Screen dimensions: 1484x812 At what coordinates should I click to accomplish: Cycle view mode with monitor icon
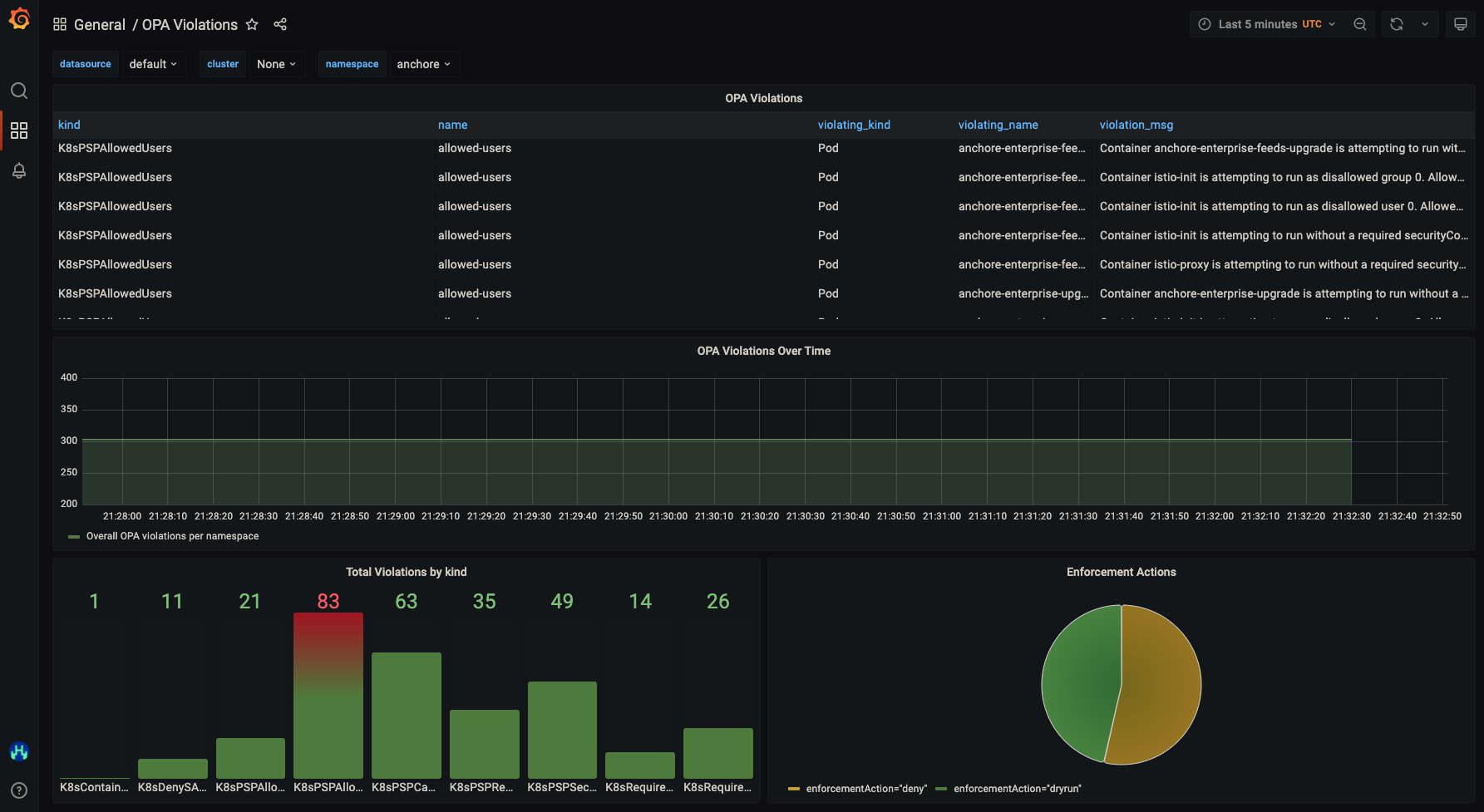pyautogui.click(x=1460, y=24)
